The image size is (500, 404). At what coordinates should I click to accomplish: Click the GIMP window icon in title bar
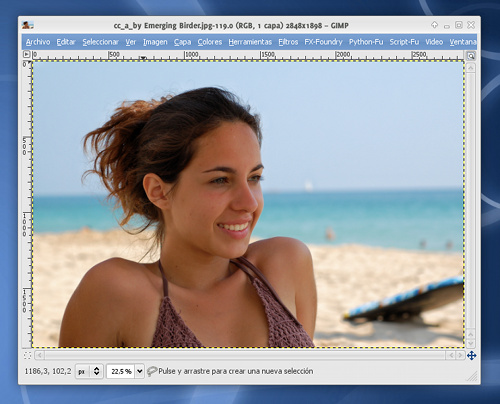pyautogui.click(x=28, y=25)
